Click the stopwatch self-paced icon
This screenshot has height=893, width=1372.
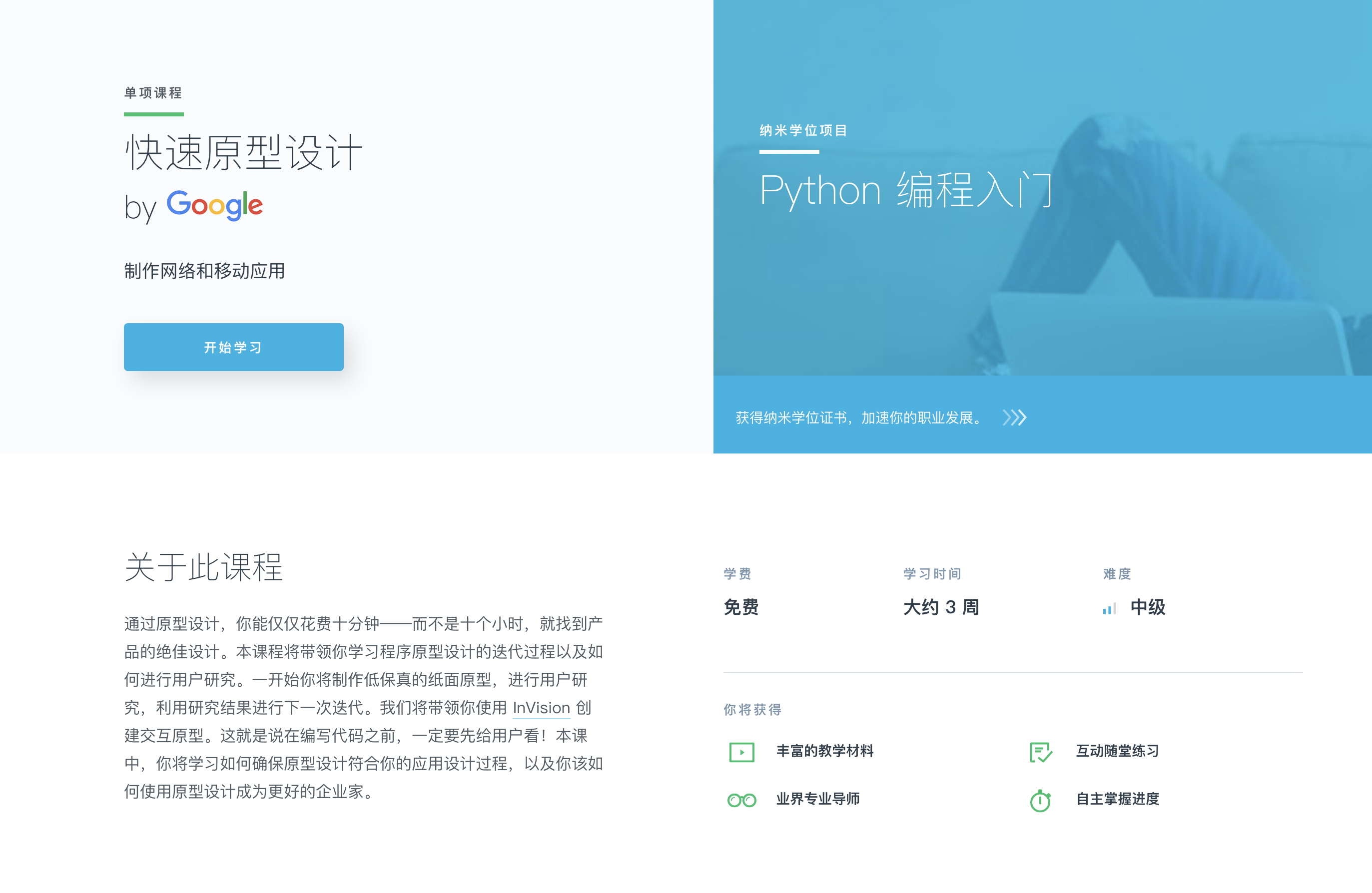pyautogui.click(x=1041, y=800)
